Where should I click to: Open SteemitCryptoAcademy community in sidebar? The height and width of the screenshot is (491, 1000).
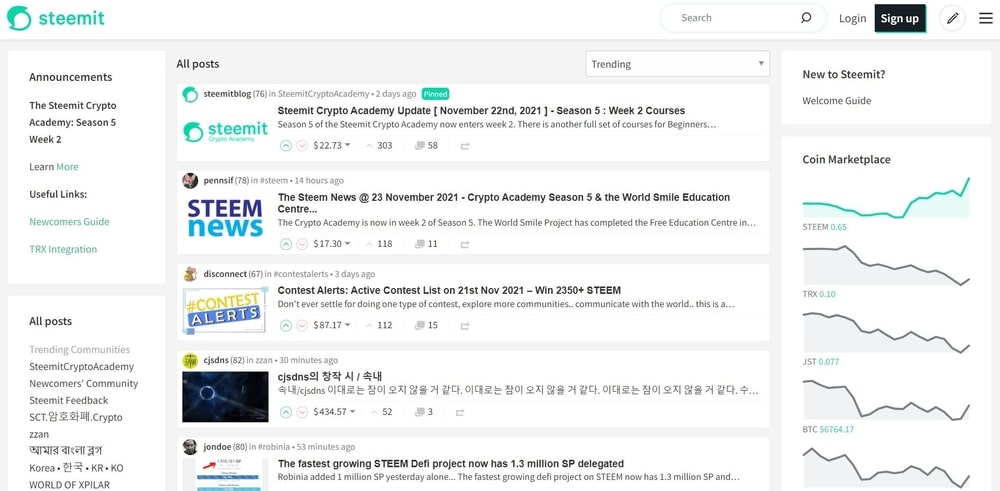(82, 367)
